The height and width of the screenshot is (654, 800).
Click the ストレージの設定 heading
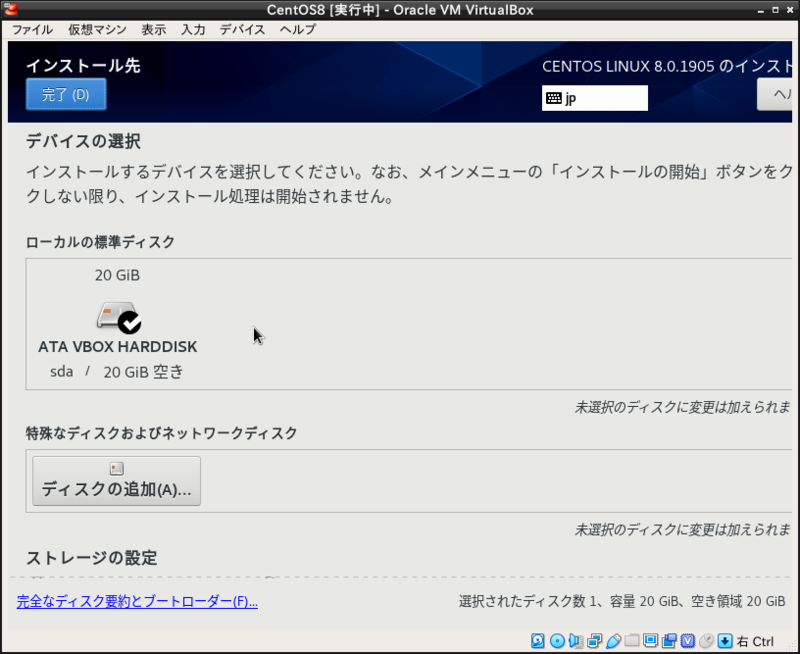click(92, 558)
